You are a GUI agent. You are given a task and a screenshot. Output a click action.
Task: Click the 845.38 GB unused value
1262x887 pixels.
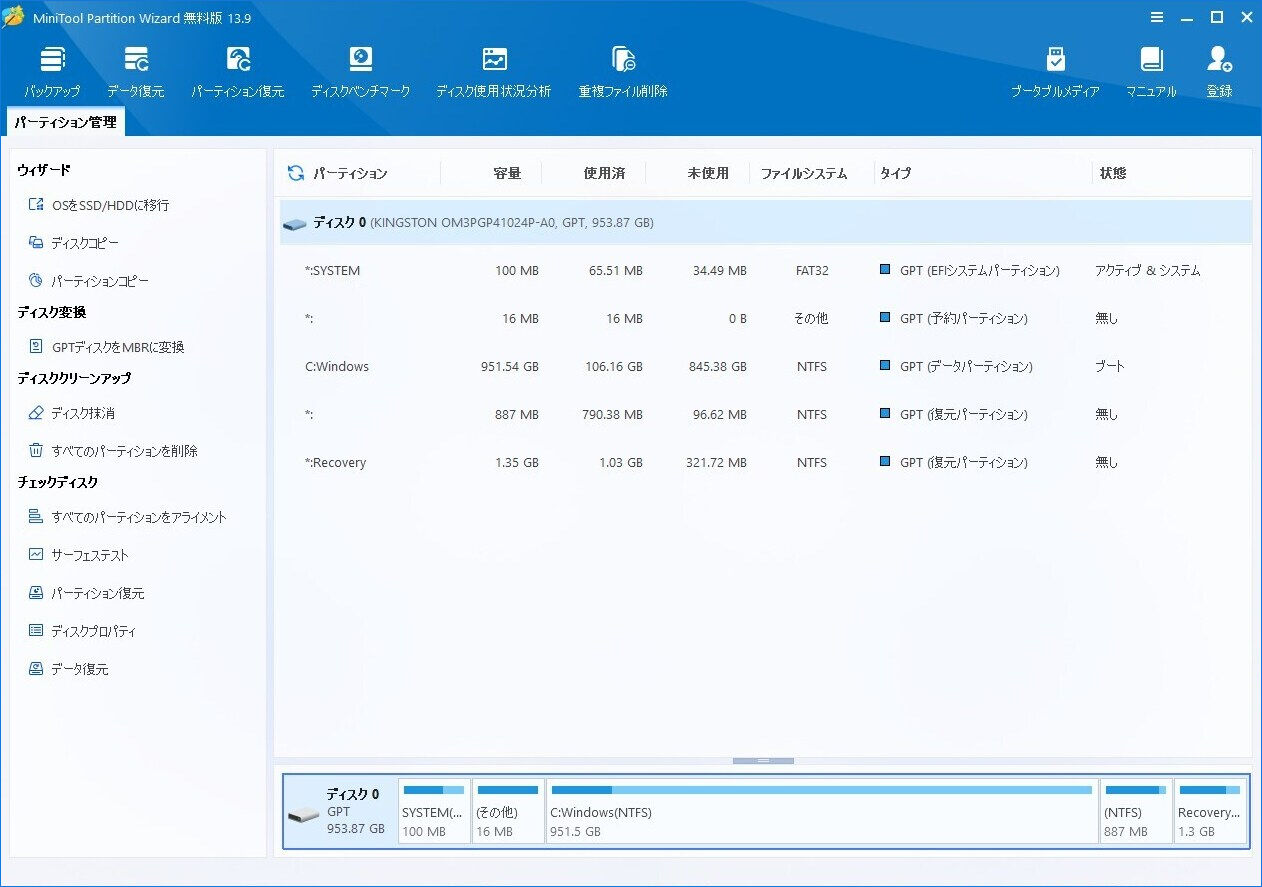[718, 367]
